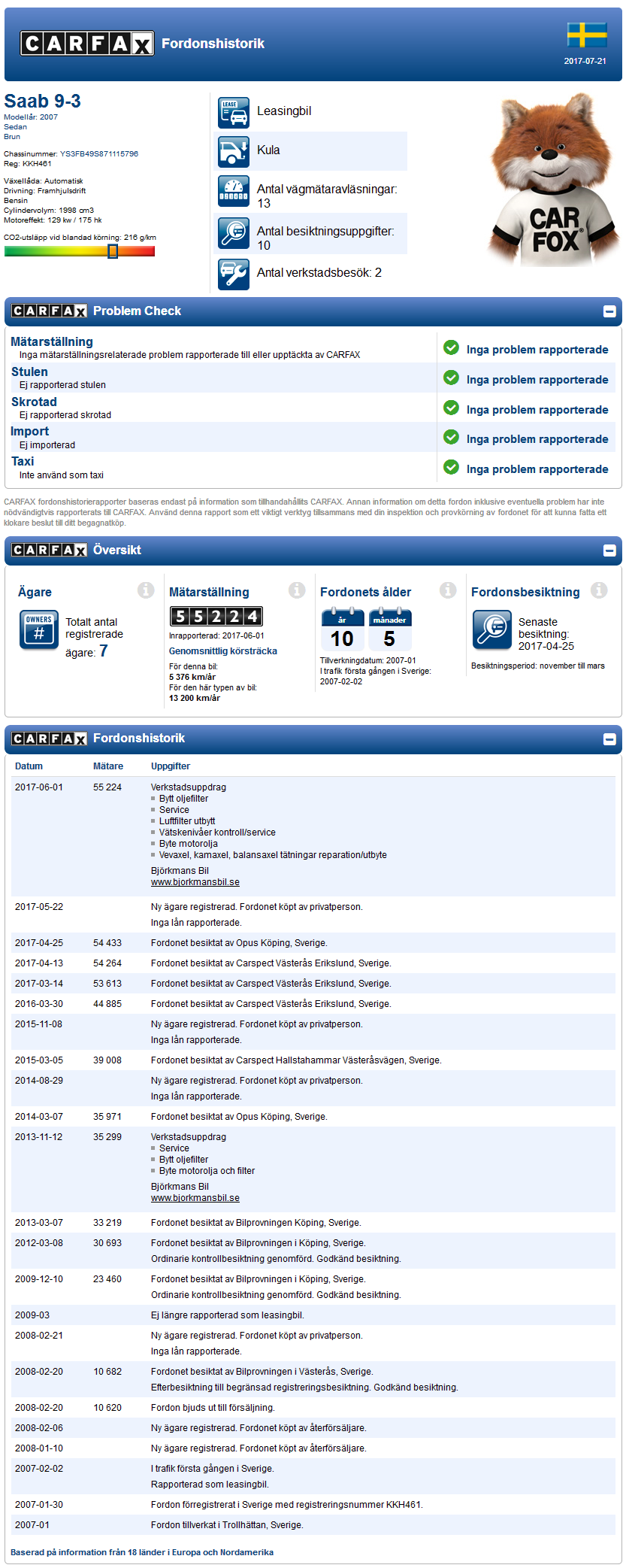Click the Stulen problem check heading
The width and height of the screenshot is (626, 1568).
point(29,372)
